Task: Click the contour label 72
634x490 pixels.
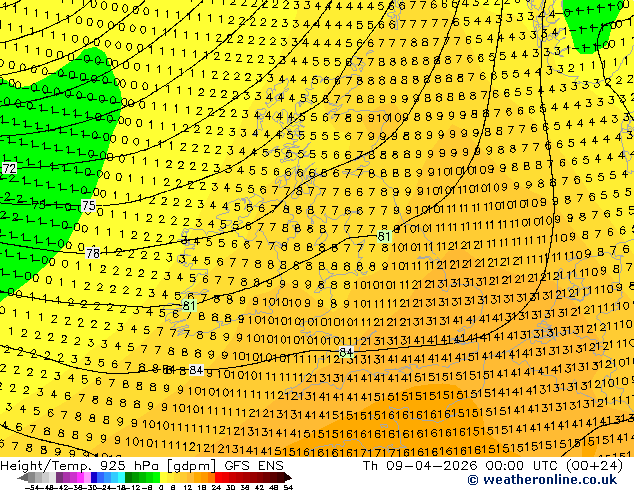Action: click(x=9, y=168)
